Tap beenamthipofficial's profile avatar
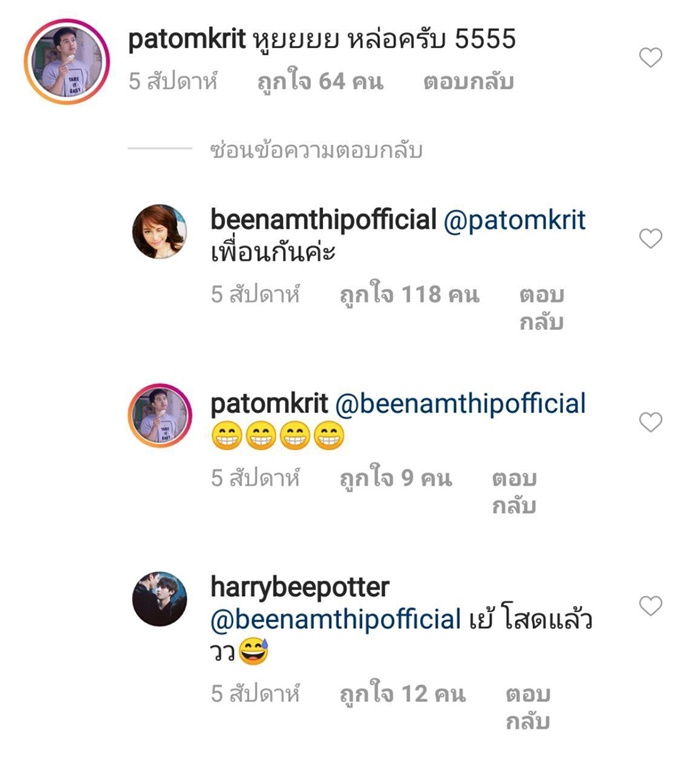This screenshot has height=774, width=700. [x=160, y=232]
